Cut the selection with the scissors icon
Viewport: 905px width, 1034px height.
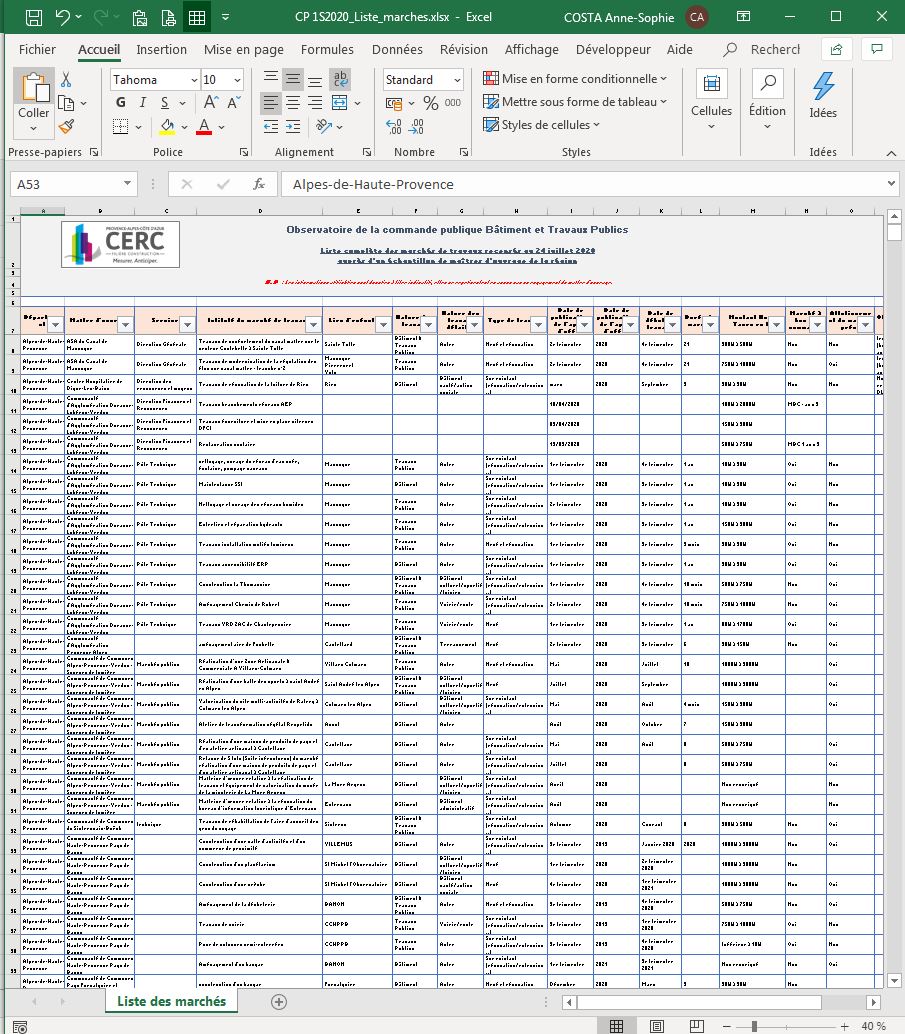[66, 80]
